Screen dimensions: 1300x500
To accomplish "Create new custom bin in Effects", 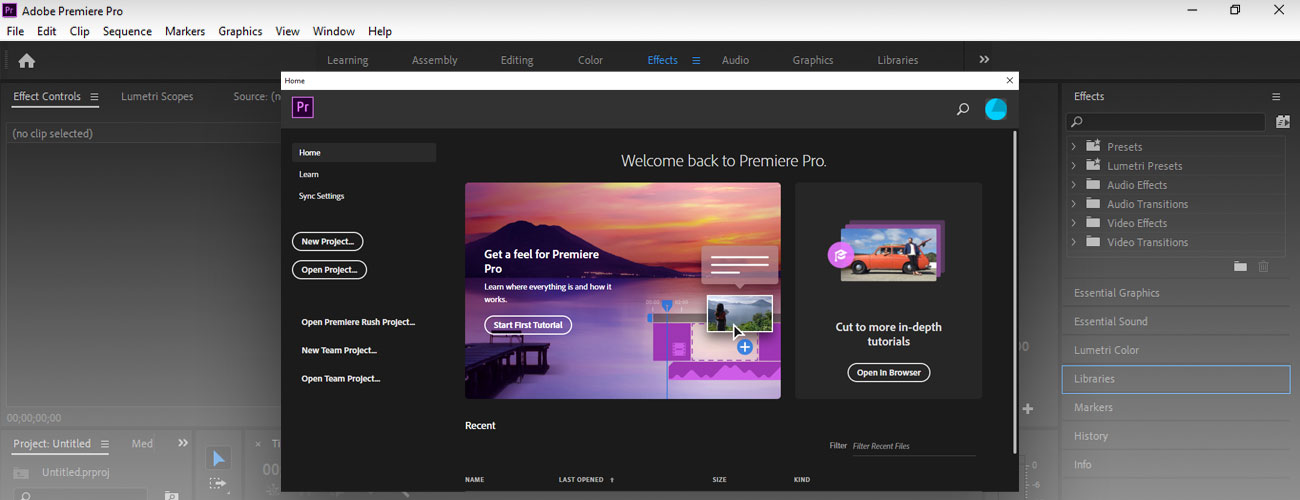I will (1240, 266).
